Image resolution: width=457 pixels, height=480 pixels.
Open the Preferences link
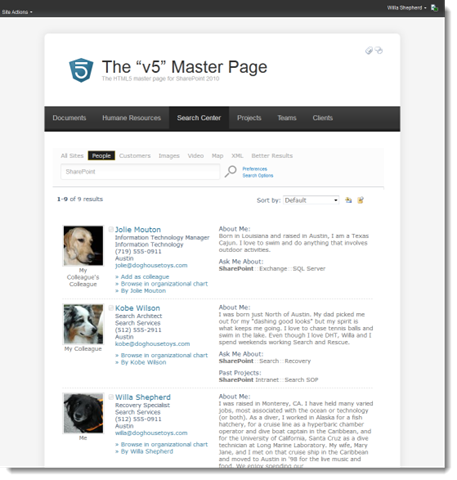(x=255, y=169)
